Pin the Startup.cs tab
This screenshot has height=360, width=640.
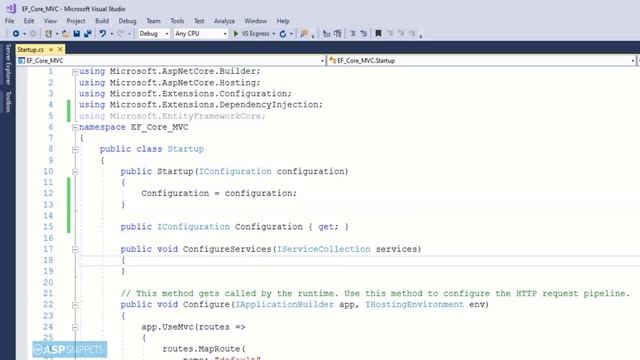pyautogui.click(x=51, y=49)
